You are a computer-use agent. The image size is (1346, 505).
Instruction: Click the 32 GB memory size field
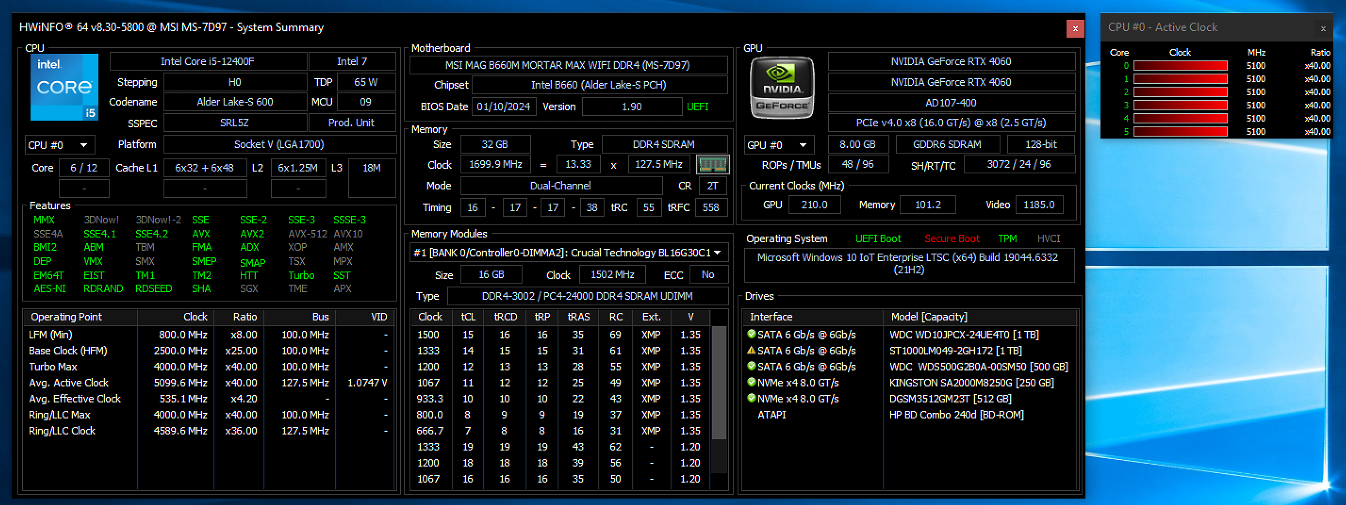(x=496, y=144)
